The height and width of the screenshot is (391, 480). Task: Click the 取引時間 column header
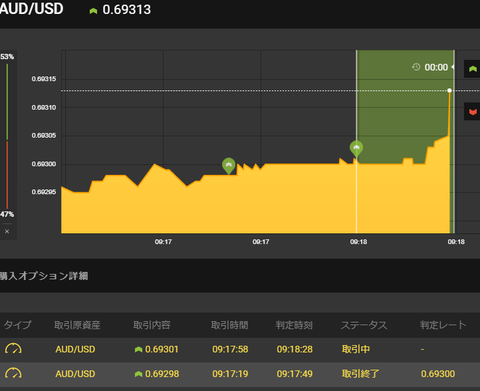[x=230, y=325]
